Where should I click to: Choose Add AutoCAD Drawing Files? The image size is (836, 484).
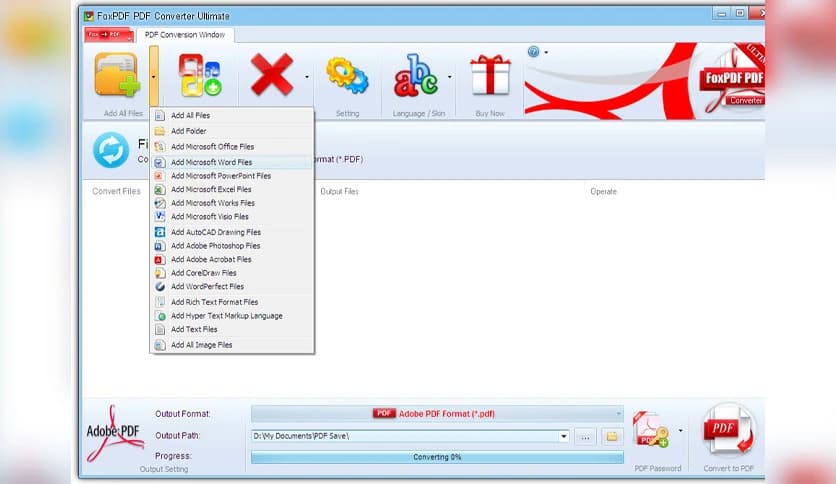232,232
